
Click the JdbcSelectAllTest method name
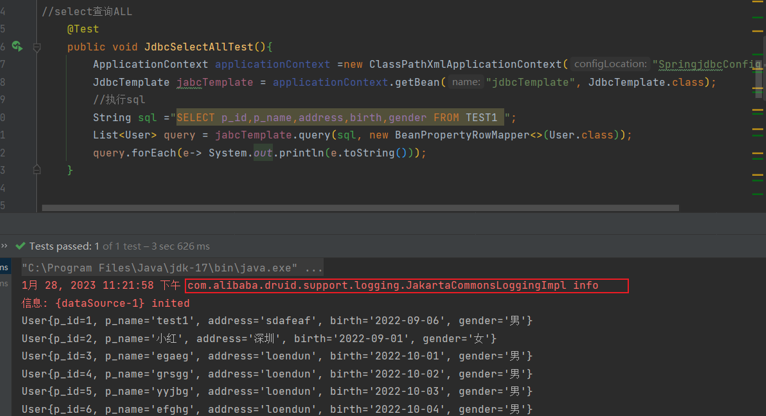coord(198,47)
